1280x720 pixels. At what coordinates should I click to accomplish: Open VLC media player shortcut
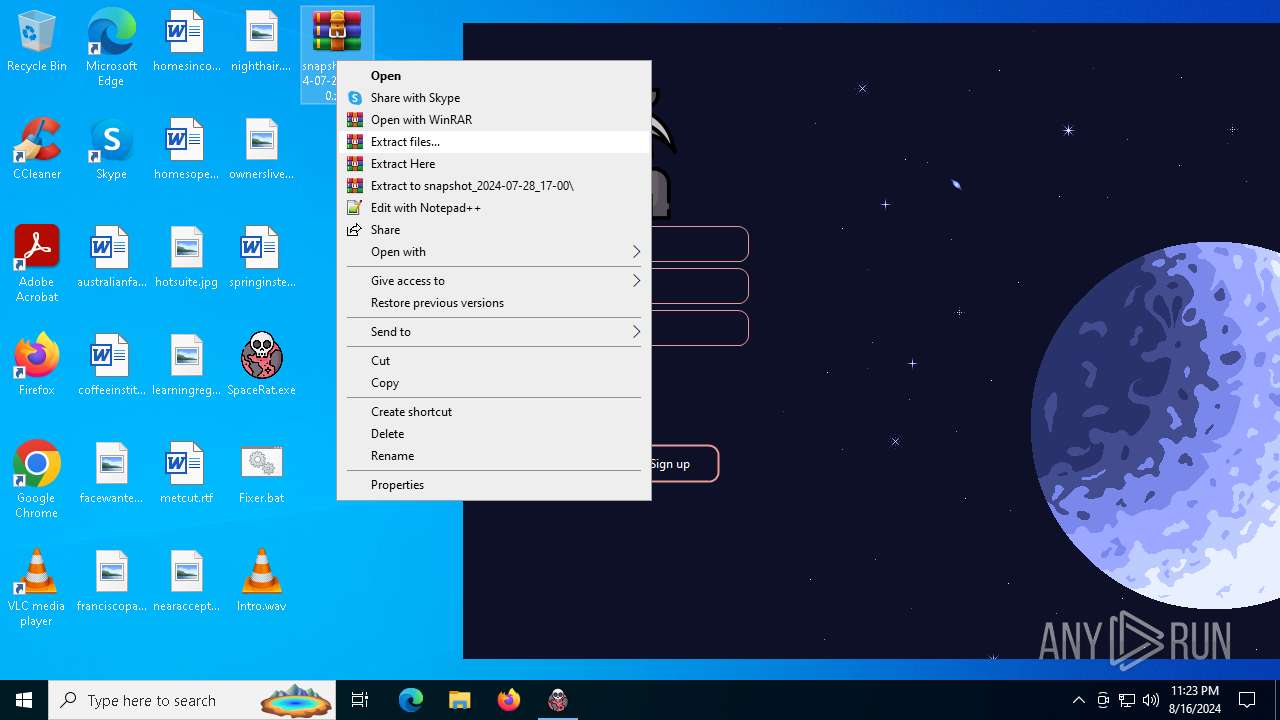click(37, 588)
